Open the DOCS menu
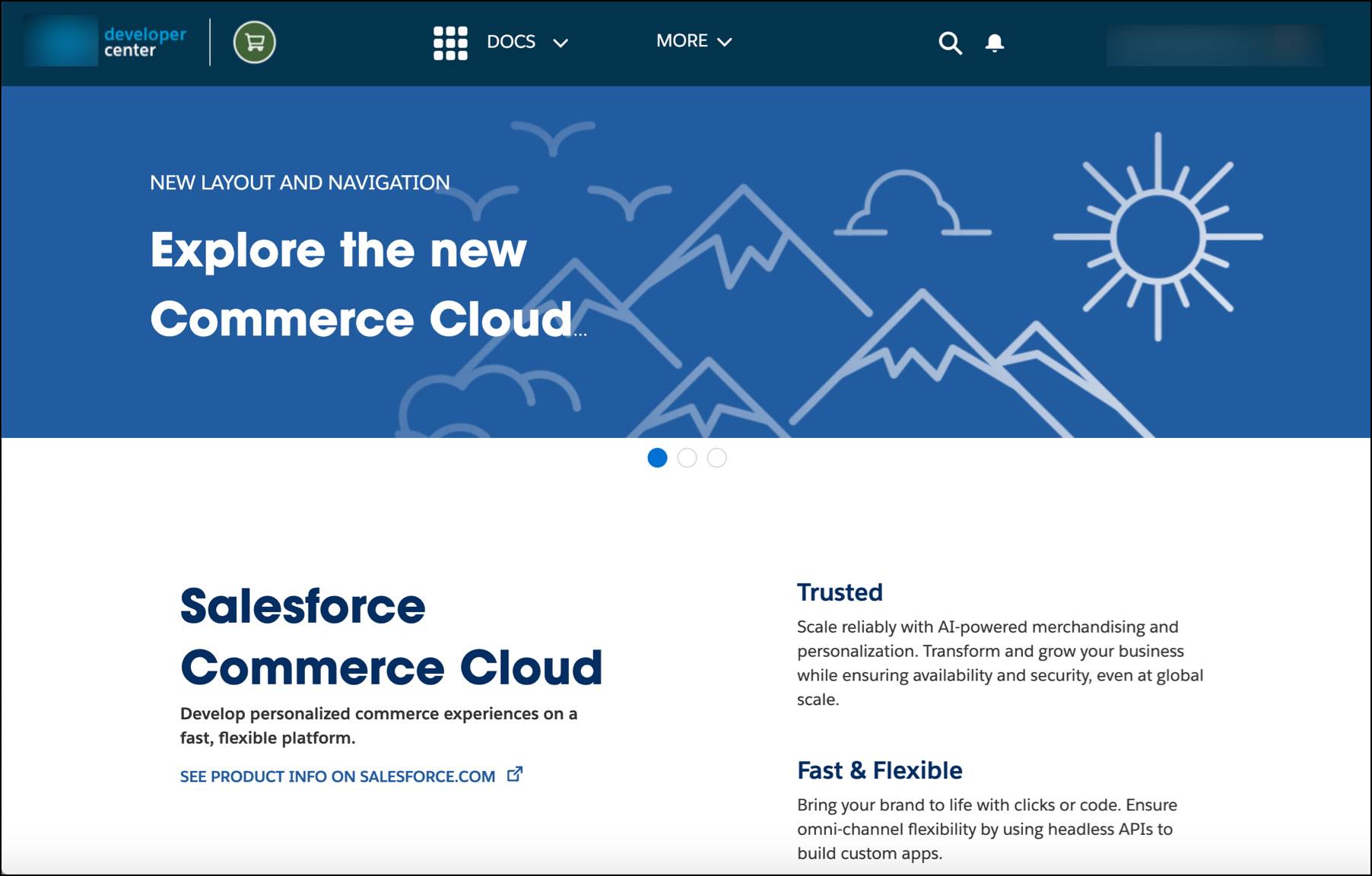Viewport: 1372px width, 876px height. click(x=511, y=42)
